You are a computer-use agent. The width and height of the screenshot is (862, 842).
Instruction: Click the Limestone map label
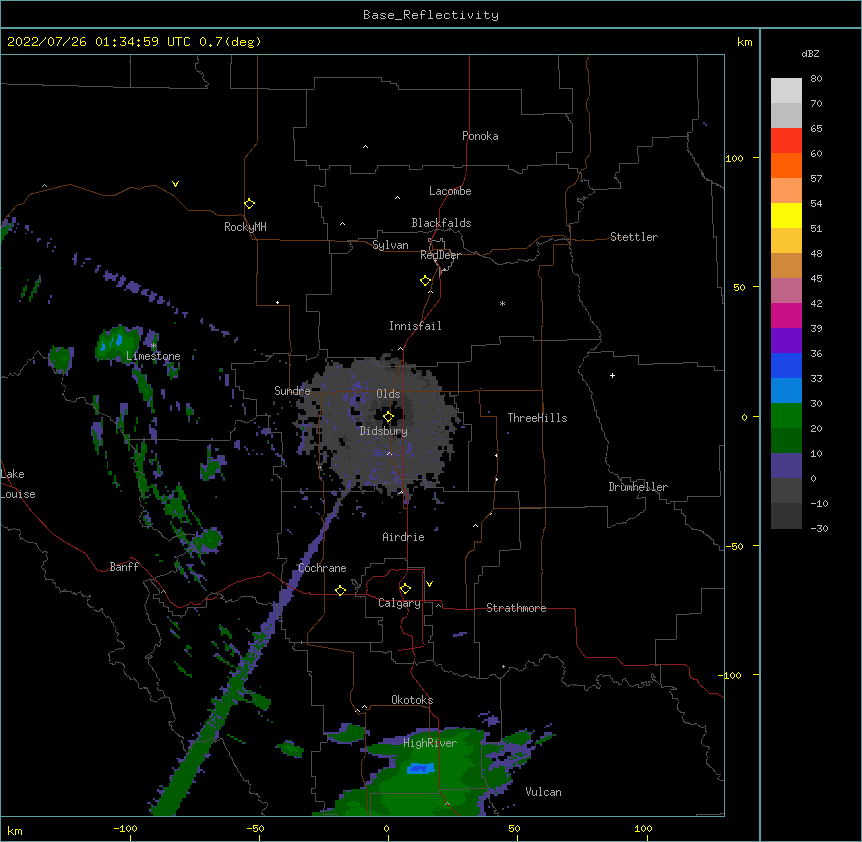pos(153,356)
